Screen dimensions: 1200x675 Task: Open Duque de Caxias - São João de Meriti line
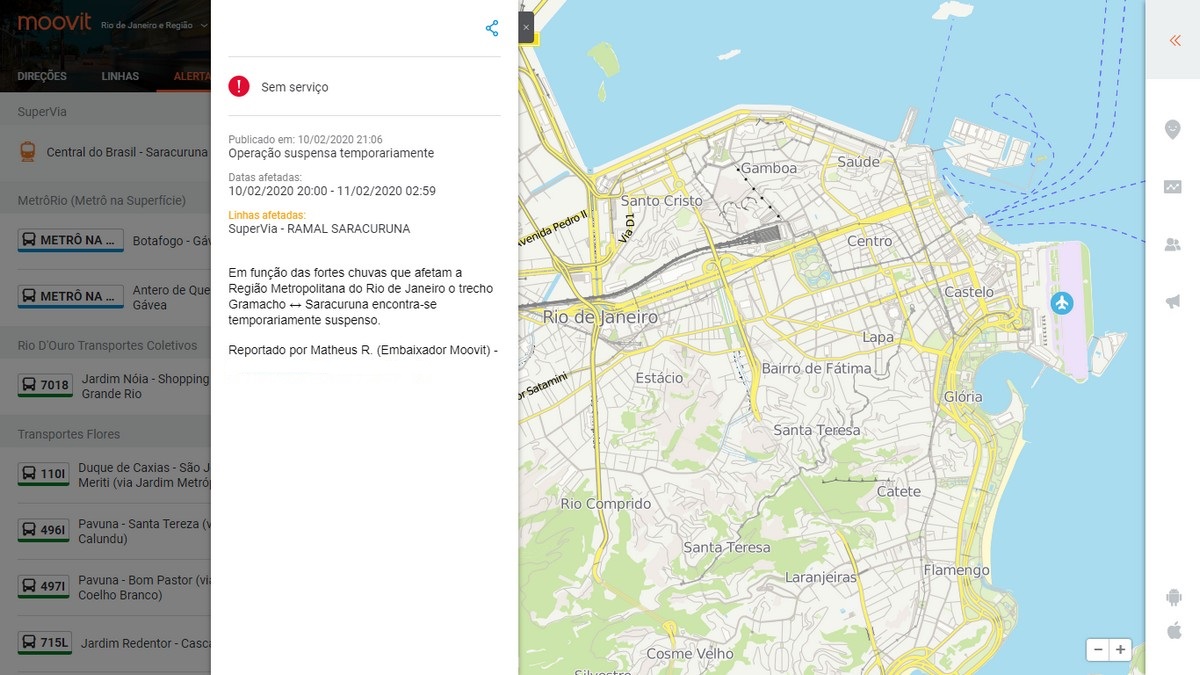point(145,475)
